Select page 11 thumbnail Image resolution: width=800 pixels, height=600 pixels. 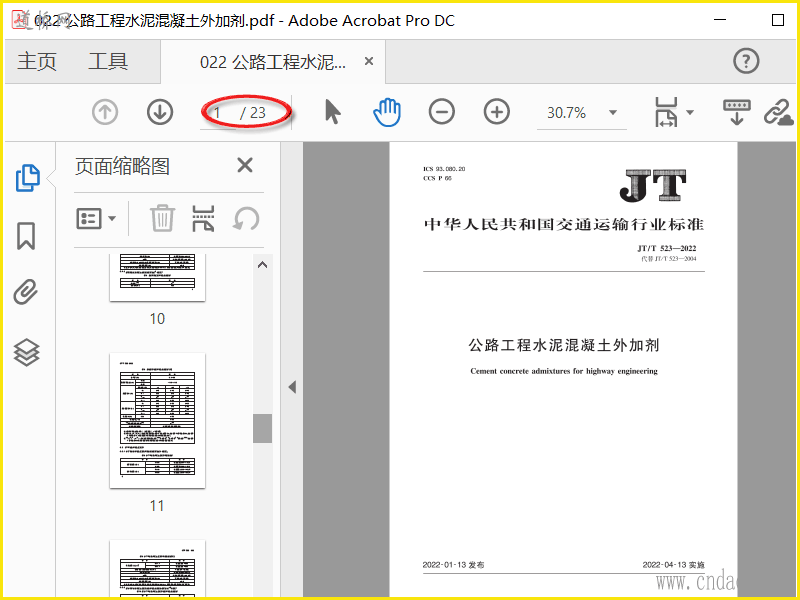[x=157, y=420]
